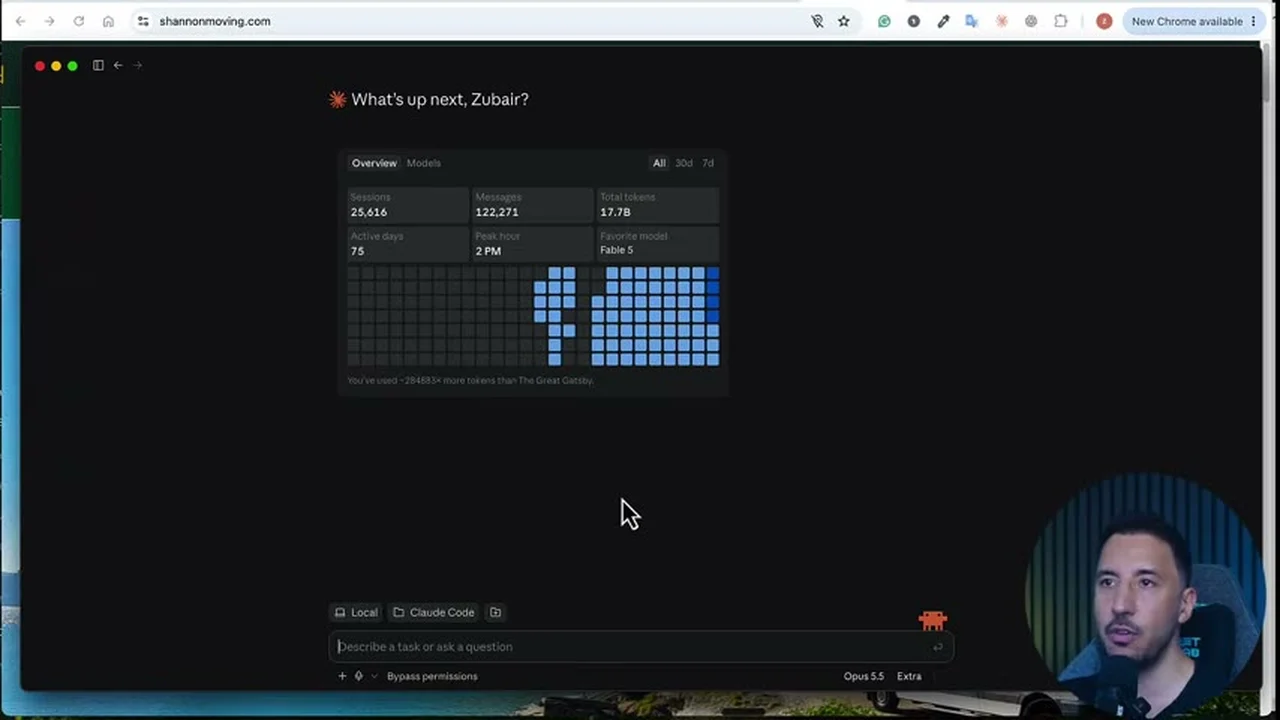
Task: Click the Active days 75 card
Action: click(x=407, y=243)
